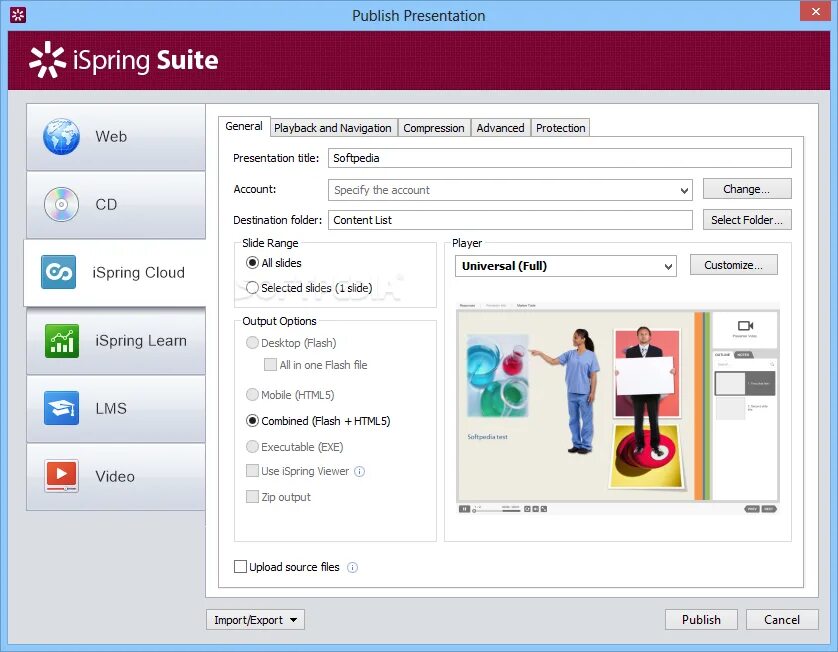Click the Cancel button
This screenshot has width=838, height=652.
(782, 620)
